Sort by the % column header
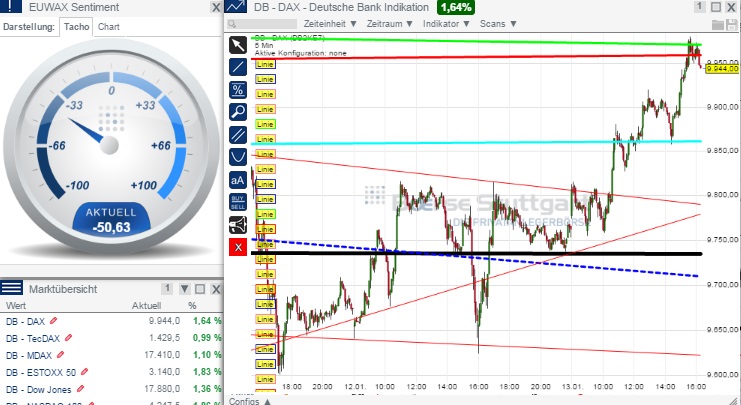 tap(192, 305)
